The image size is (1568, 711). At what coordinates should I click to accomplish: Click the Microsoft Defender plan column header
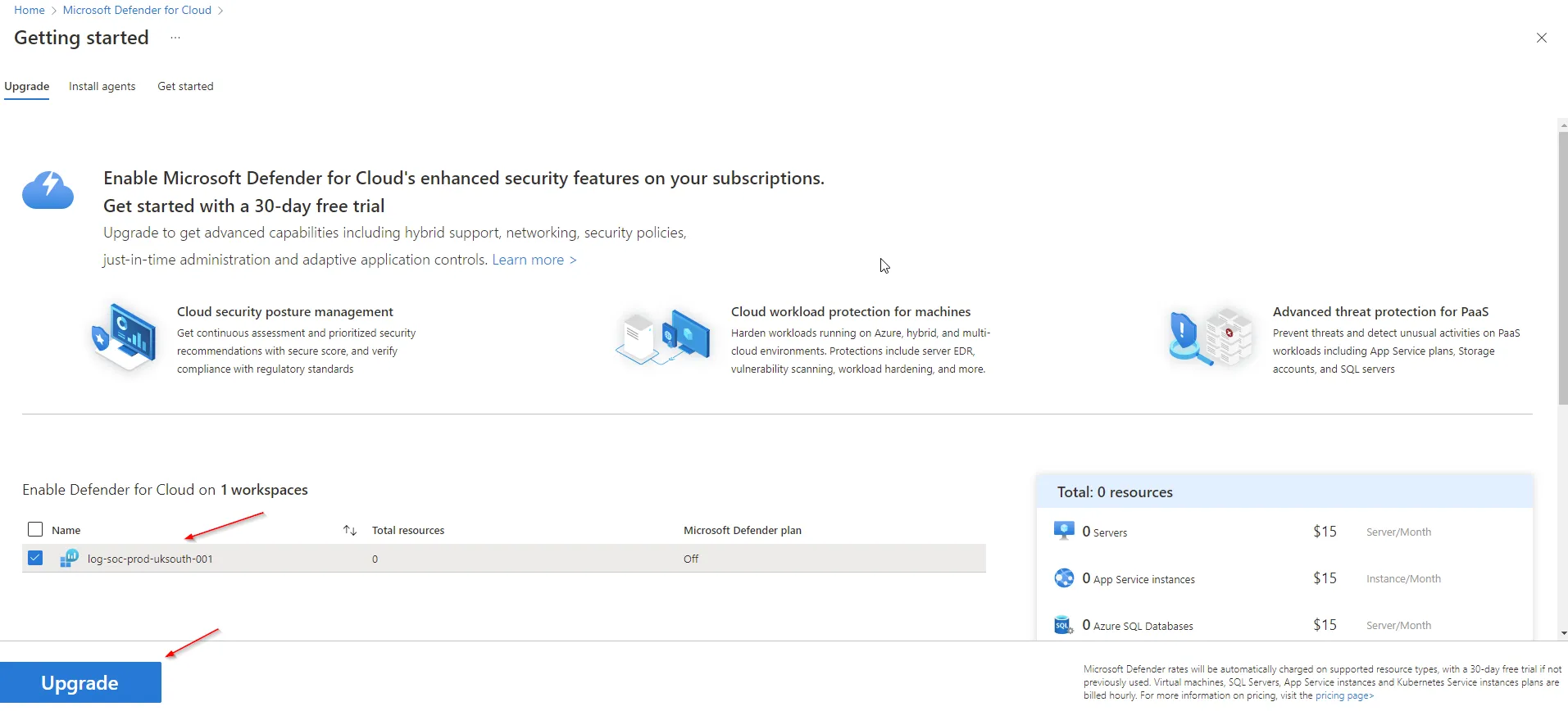coord(743,531)
